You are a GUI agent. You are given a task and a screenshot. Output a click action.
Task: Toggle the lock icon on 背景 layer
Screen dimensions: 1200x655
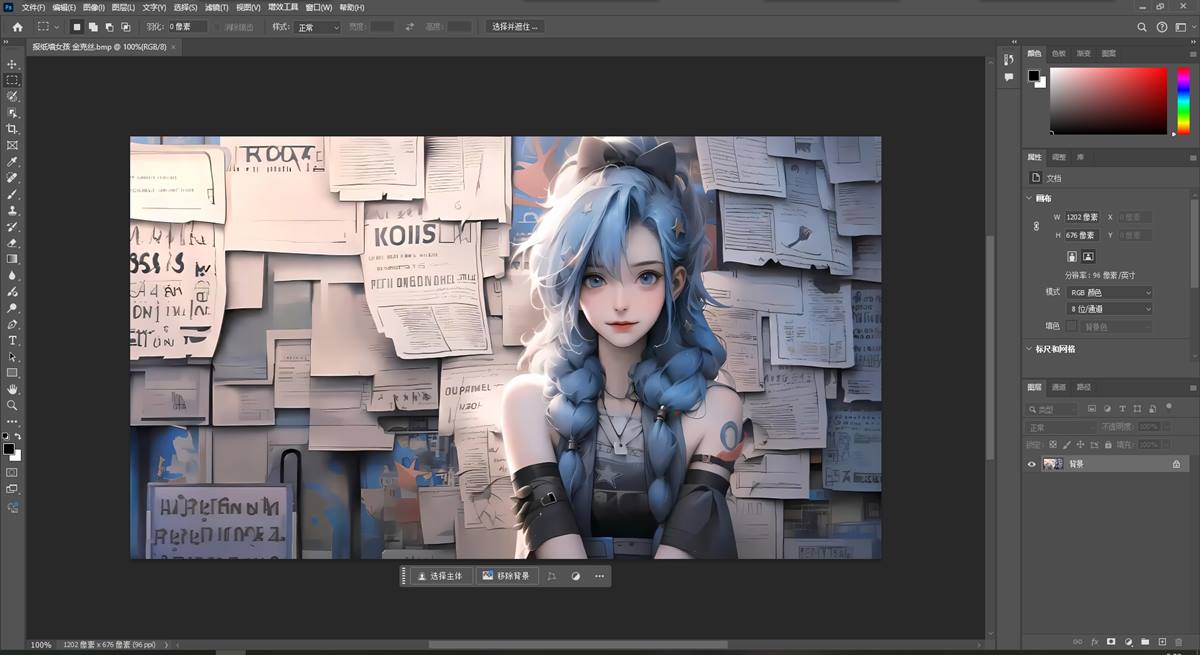coord(1176,464)
